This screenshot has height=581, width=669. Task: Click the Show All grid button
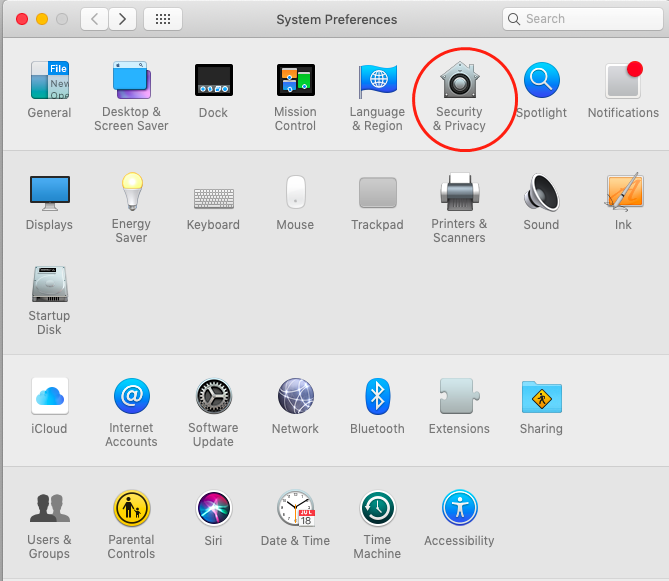pyautogui.click(x=163, y=19)
